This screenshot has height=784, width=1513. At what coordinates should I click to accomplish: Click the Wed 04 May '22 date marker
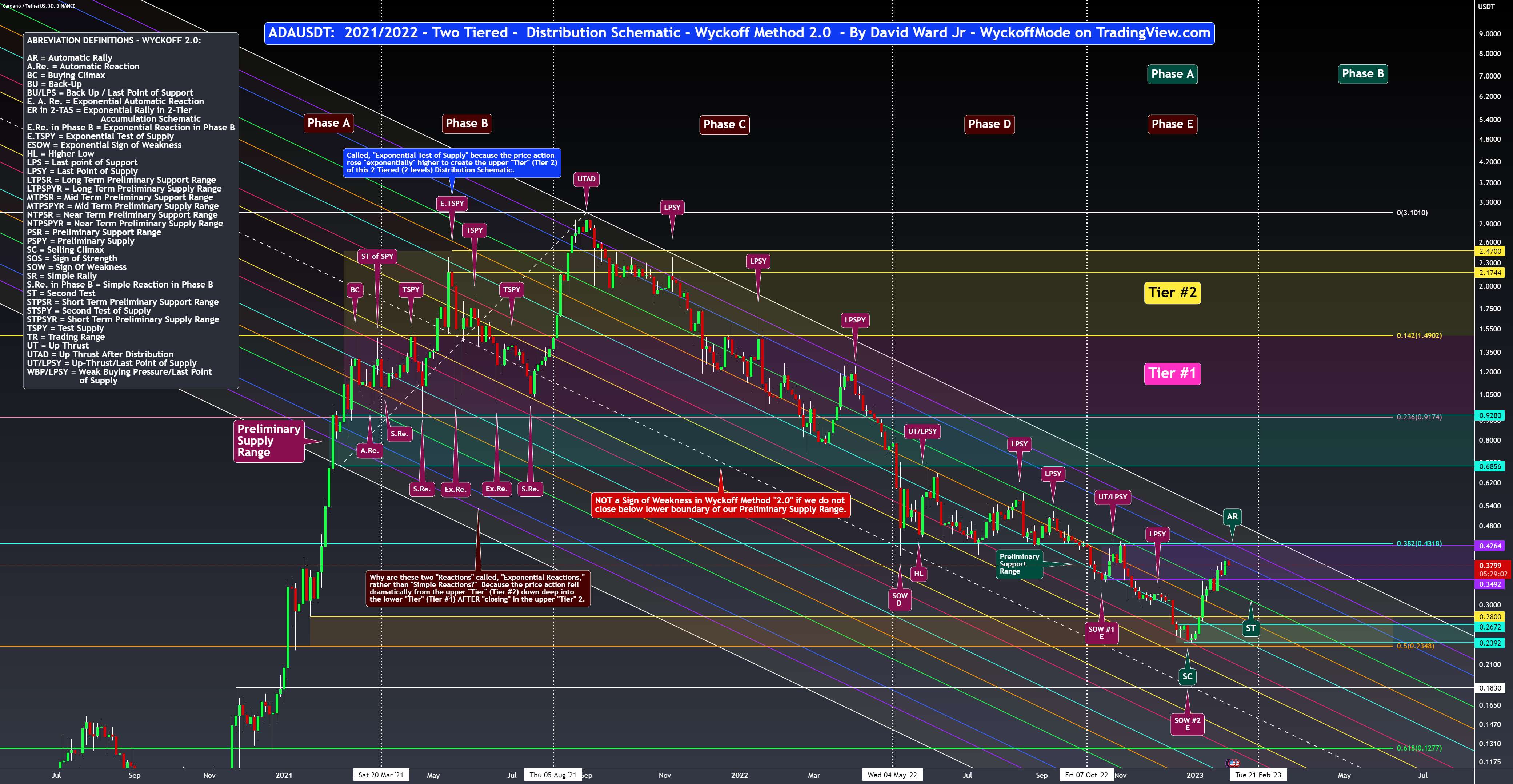[x=892, y=775]
